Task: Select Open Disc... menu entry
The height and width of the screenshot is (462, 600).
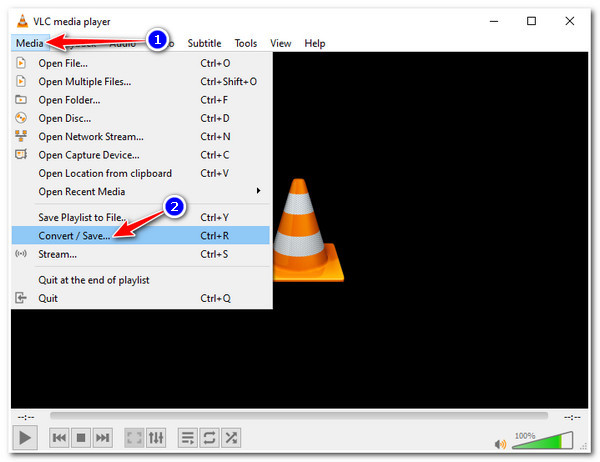Action: [140, 118]
